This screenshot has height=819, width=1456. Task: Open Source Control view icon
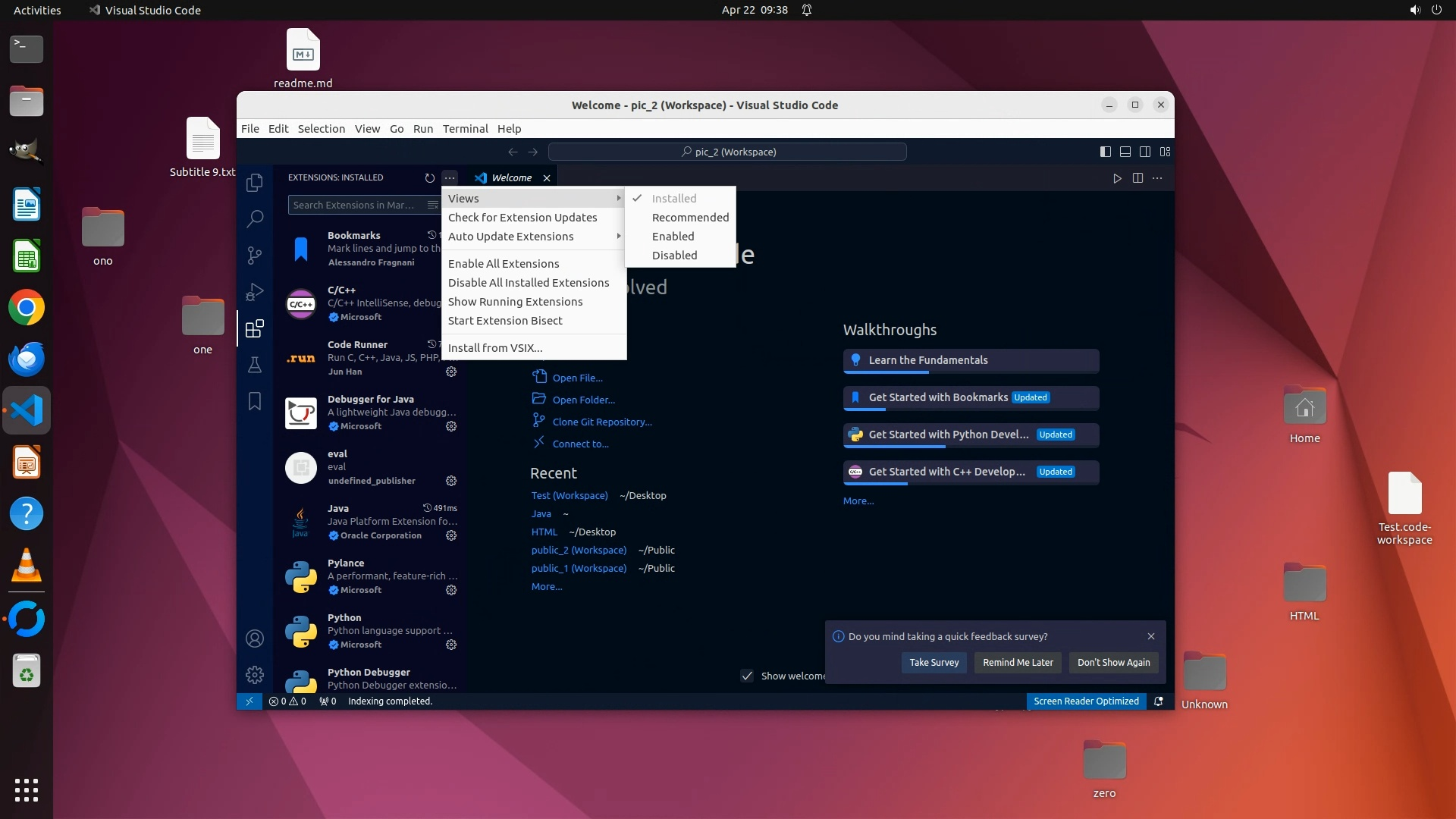[x=255, y=256]
